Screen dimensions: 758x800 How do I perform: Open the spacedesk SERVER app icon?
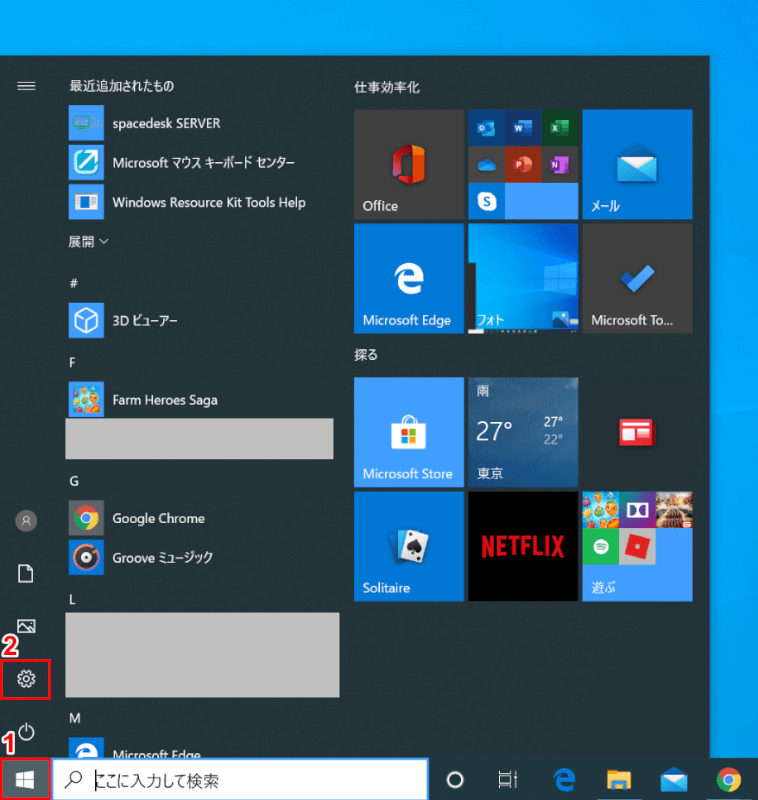click(86, 123)
